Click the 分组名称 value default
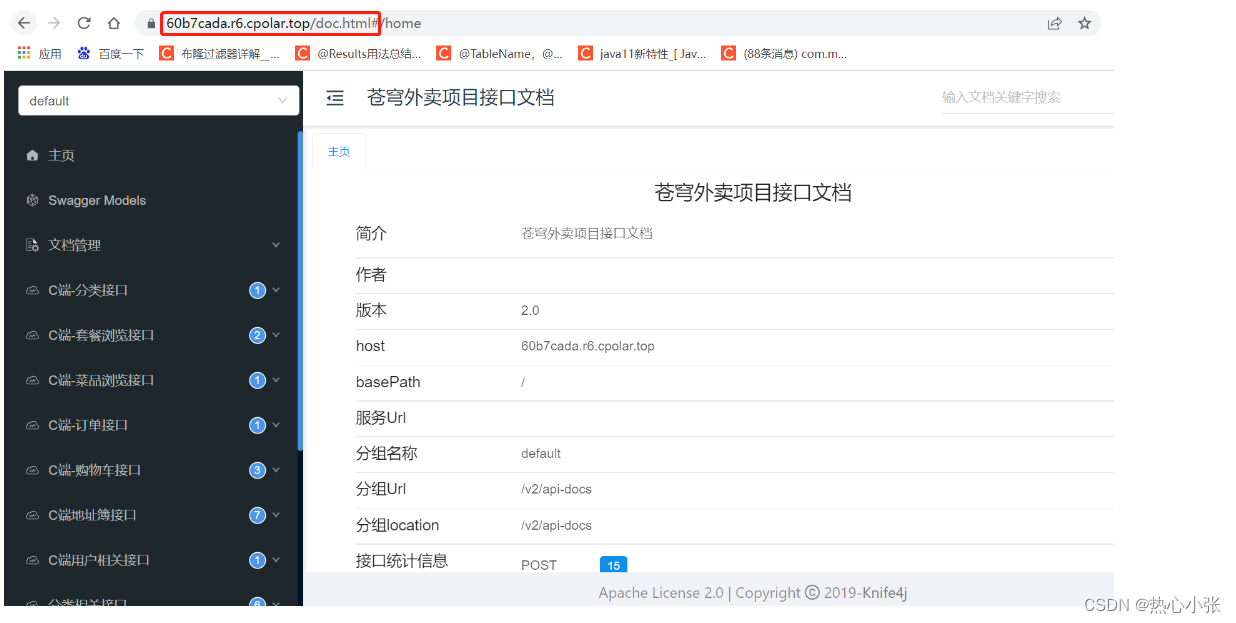 click(x=541, y=453)
